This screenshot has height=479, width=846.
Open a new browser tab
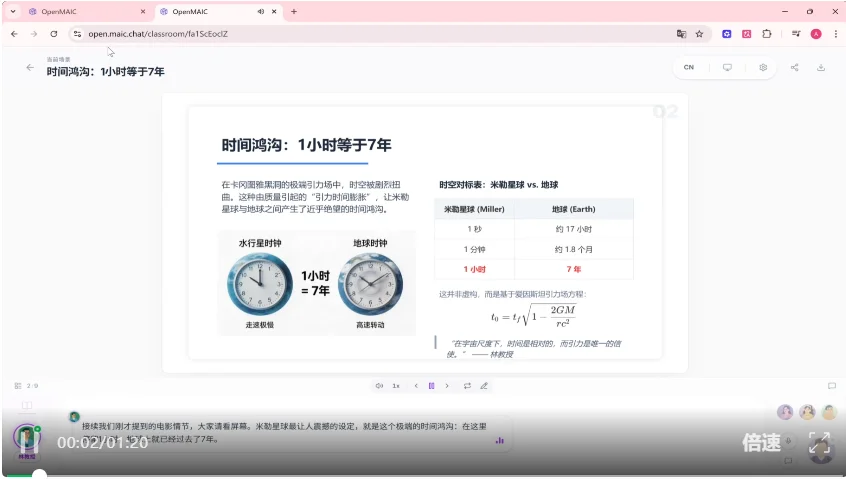tap(294, 11)
